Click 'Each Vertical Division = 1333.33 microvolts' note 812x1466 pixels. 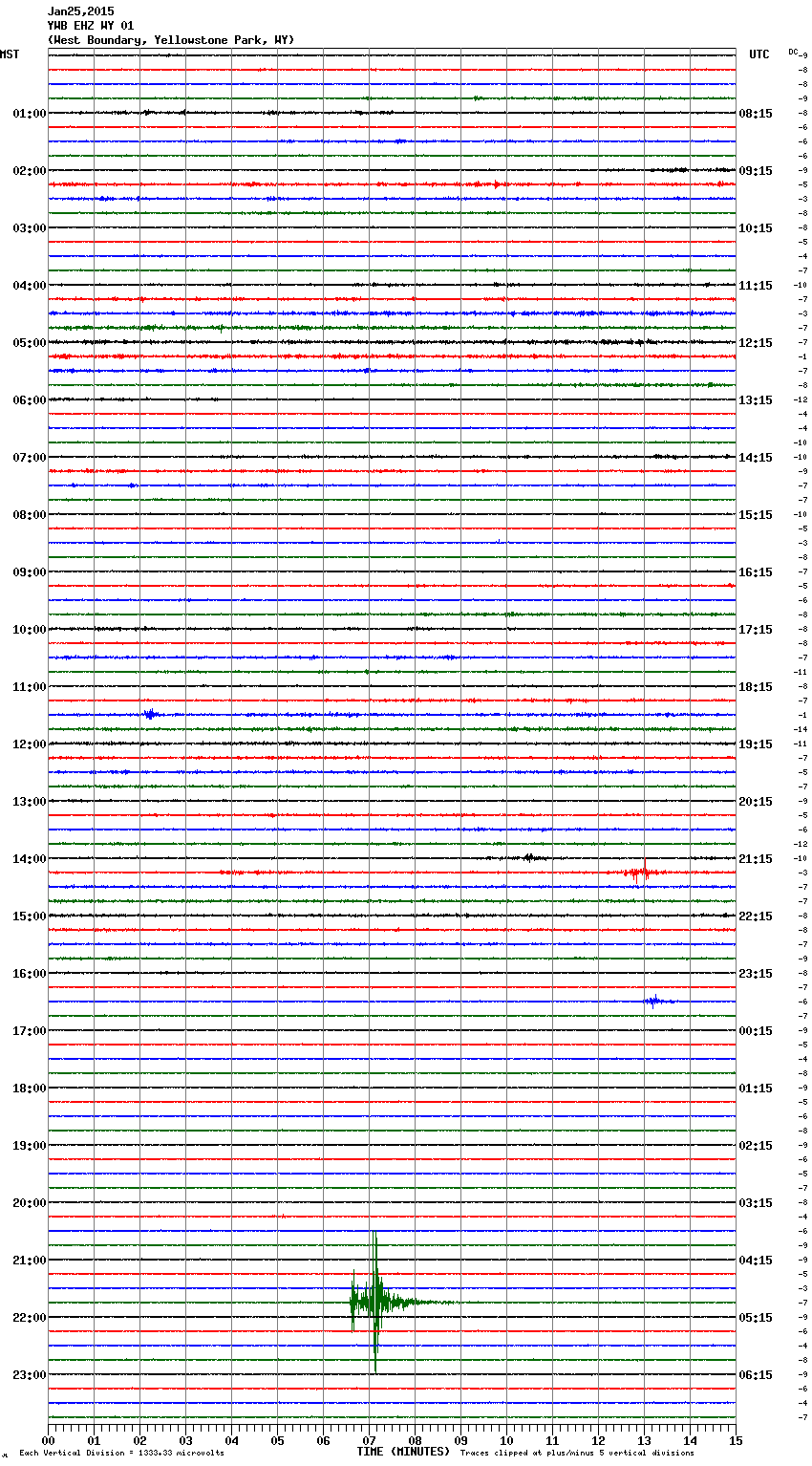pos(121,1453)
